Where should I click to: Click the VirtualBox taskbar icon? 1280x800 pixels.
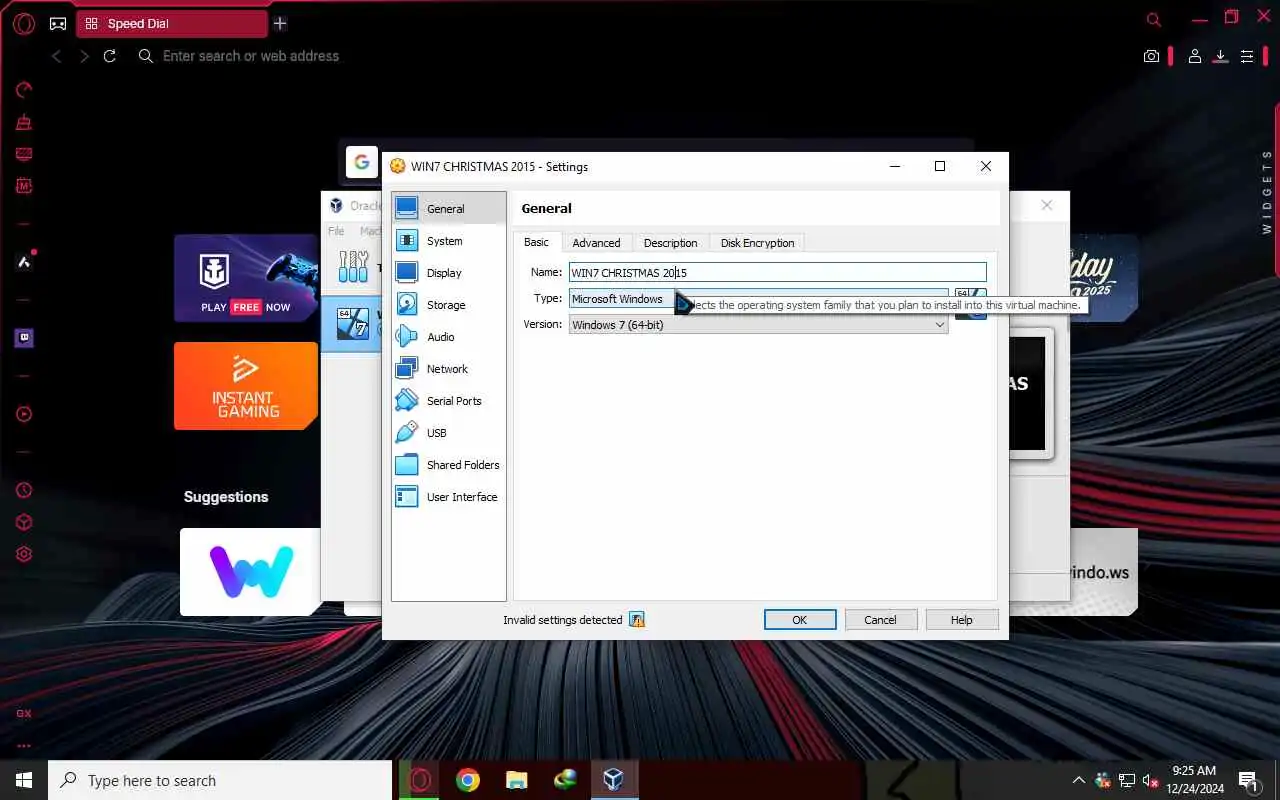(x=613, y=781)
